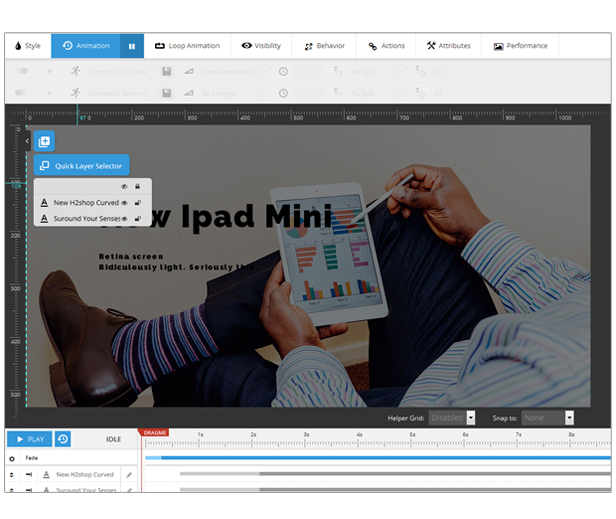
Task: Toggle lock on New H2shop Curved layer
Action: tap(138, 203)
